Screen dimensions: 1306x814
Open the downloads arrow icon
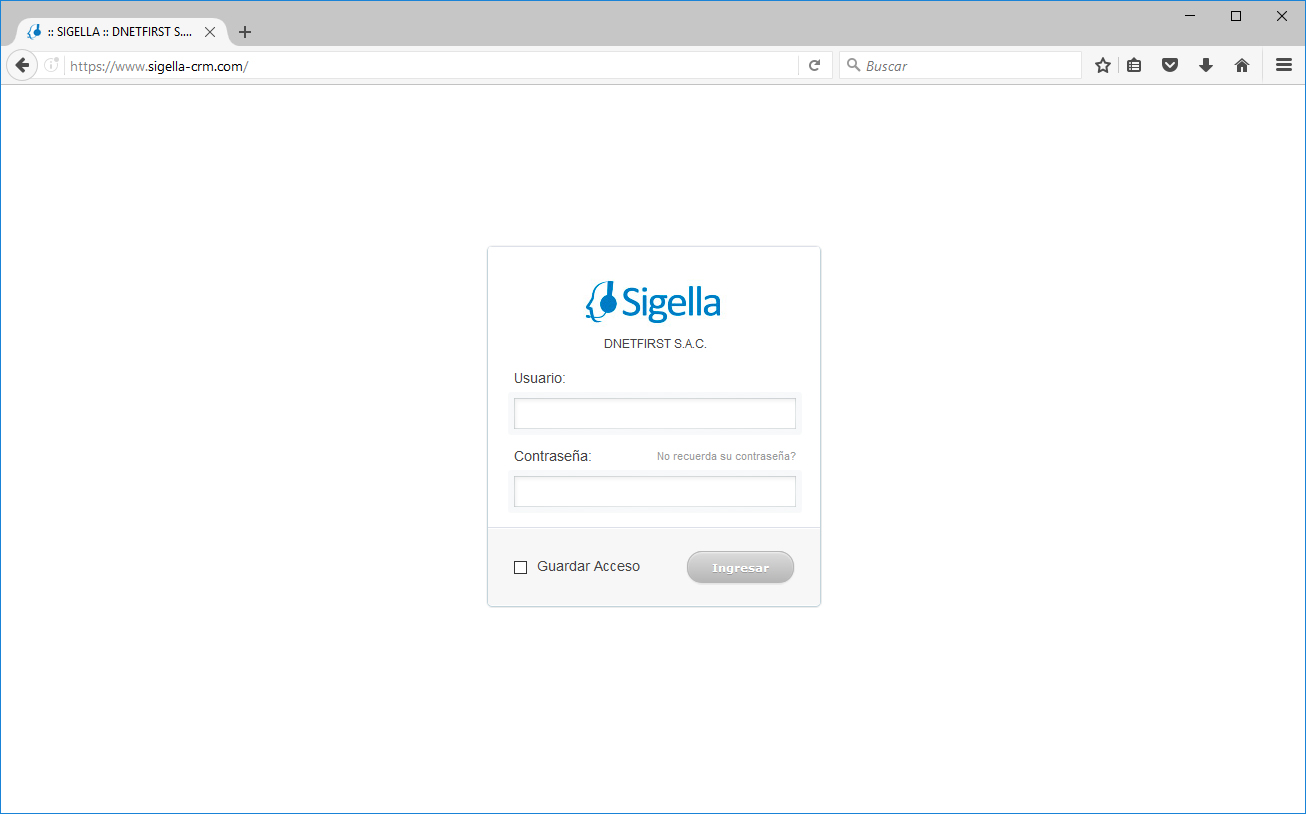click(x=1206, y=65)
